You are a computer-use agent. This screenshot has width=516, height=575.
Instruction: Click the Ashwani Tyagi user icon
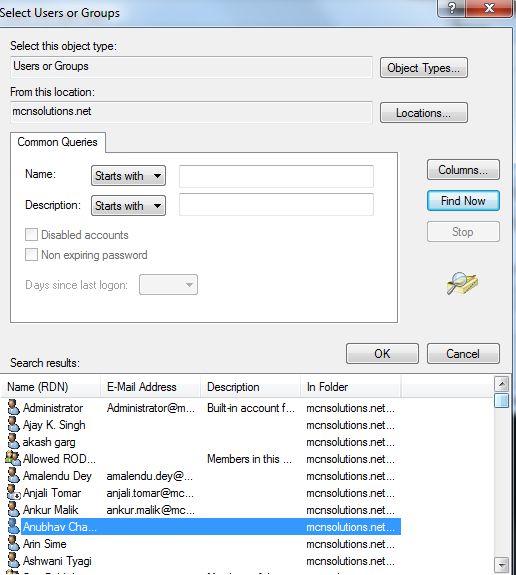click(x=14, y=560)
